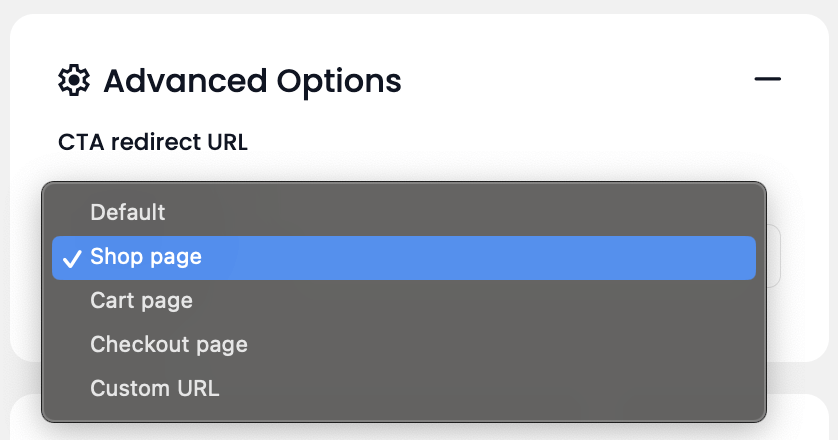The image size is (838, 440).
Task: Collapse the Advanced Options section with the minus icon
Action: [x=767, y=79]
